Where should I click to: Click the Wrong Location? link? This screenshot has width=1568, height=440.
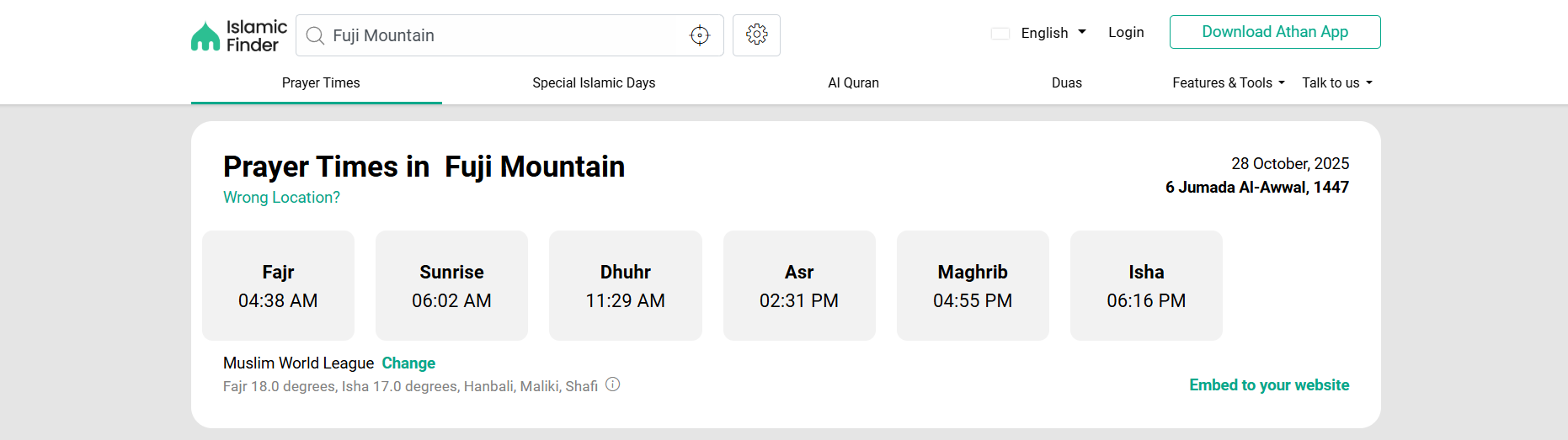click(x=281, y=198)
